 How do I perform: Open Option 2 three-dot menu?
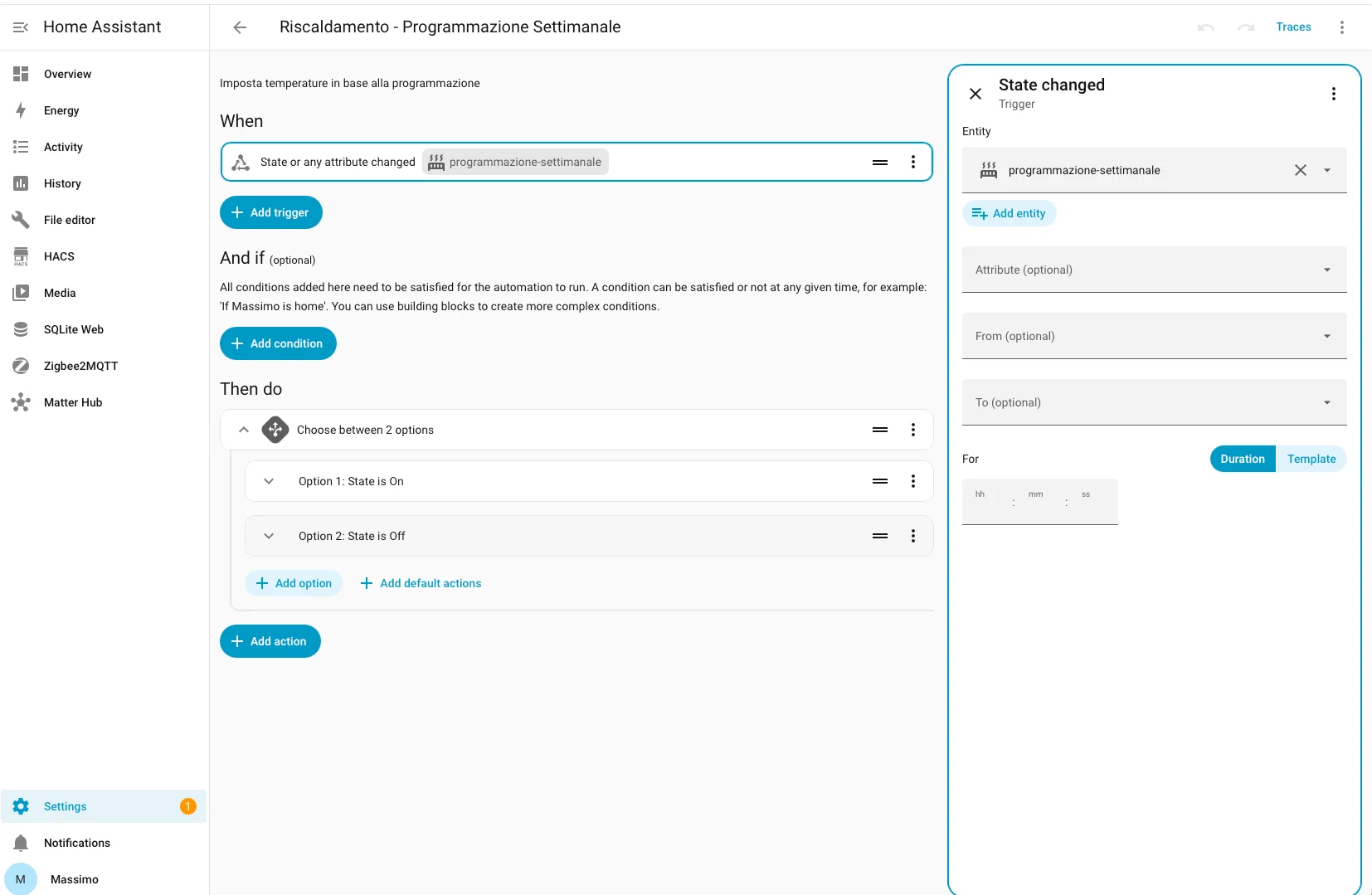pyautogui.click(x=913, y=536)
